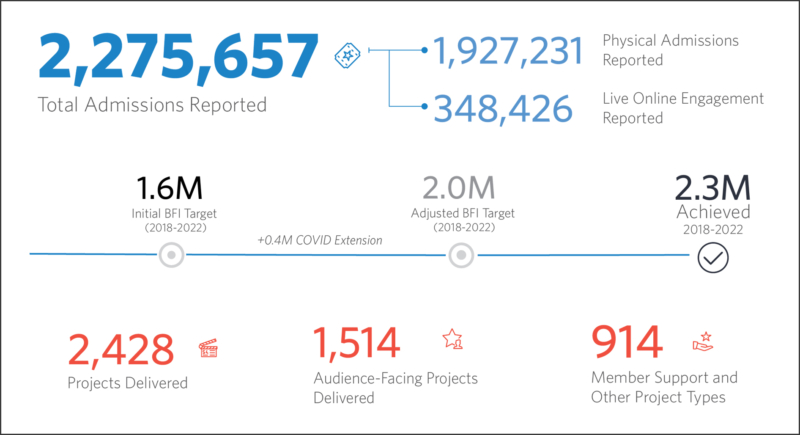Click the 2,275,657 total admissions figure
The height and width of the screenshot is (435, 800).
178,56
